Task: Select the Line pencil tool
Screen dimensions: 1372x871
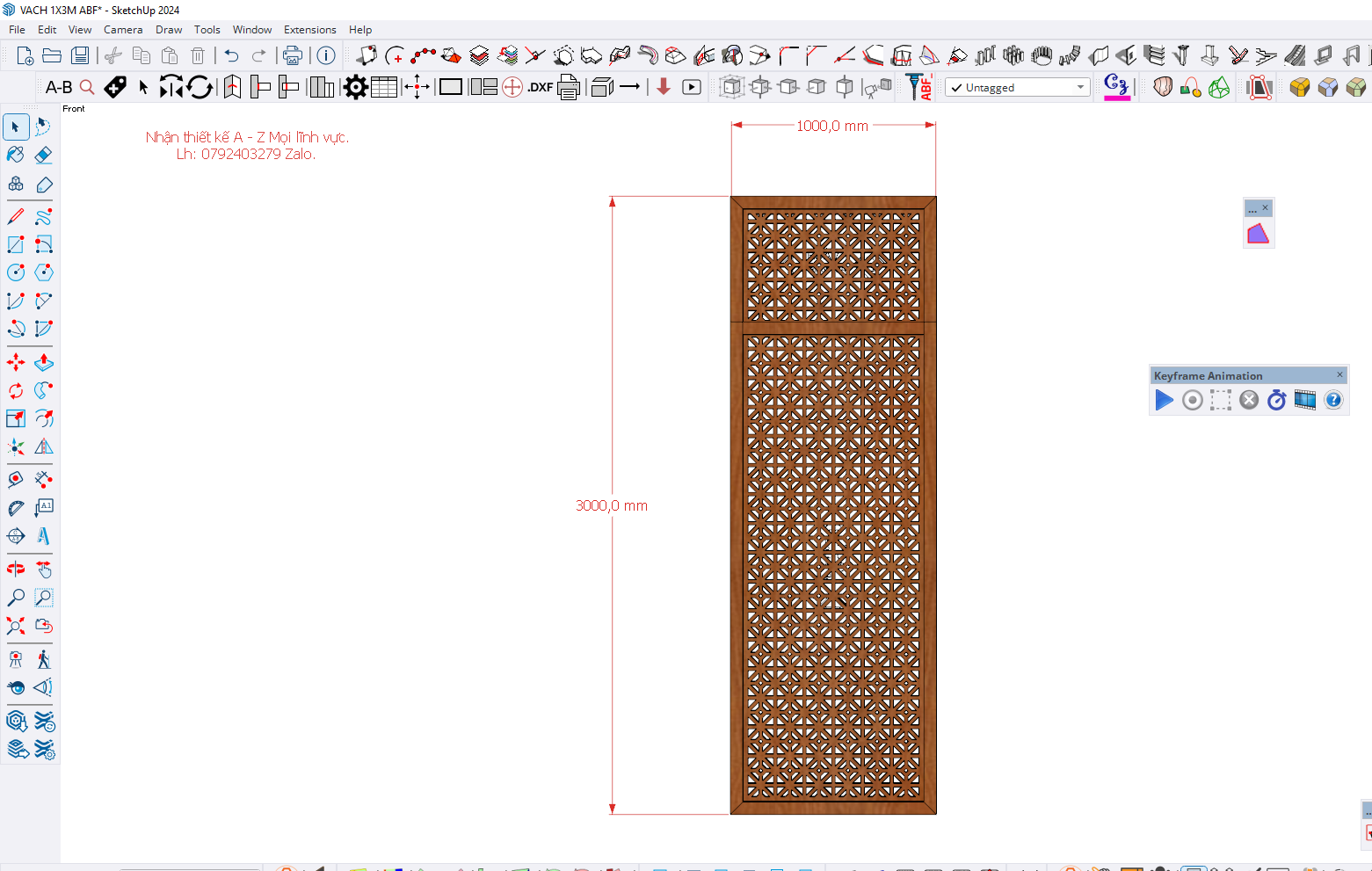Action: (x=16, y=216)
